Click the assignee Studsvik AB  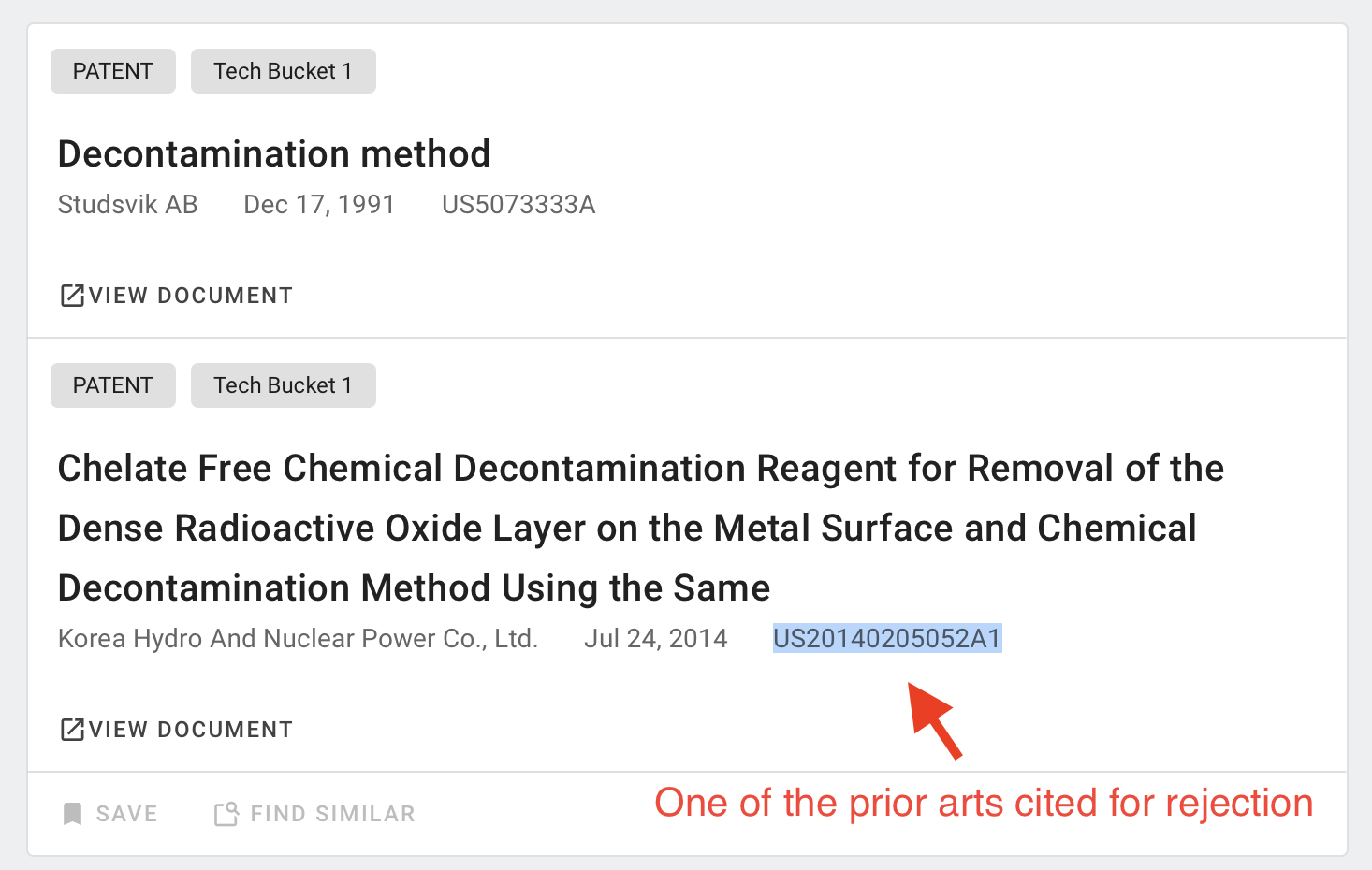pyautogui.click(x=128, y=205)
